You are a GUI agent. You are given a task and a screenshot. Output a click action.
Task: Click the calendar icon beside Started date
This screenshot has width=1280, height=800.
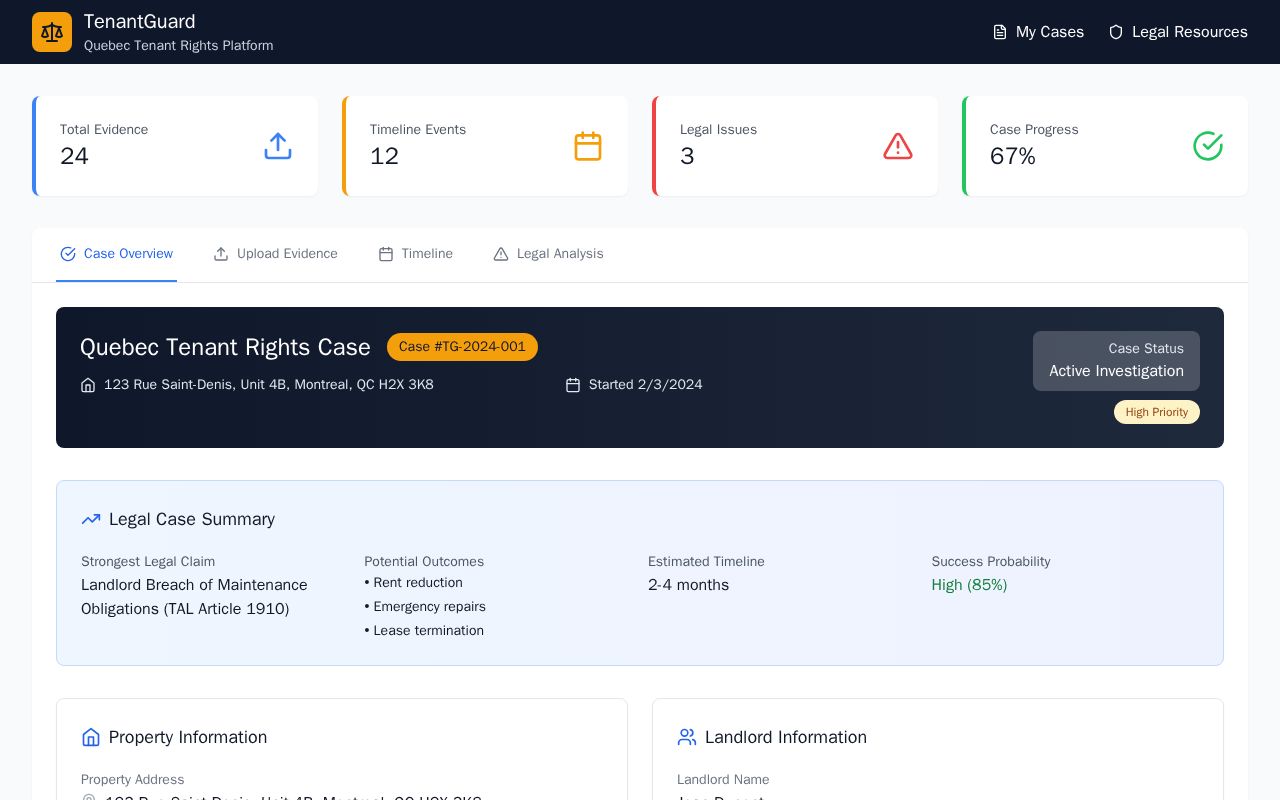[573, 385]
